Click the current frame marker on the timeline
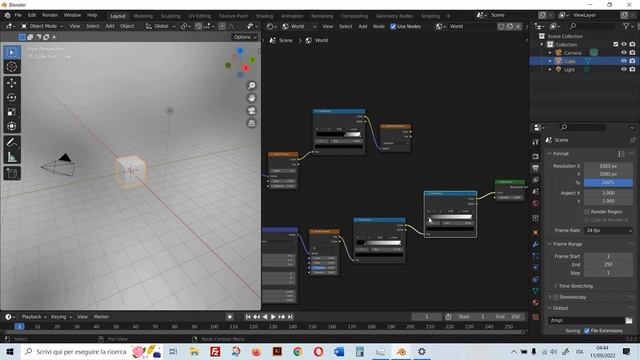 19,327
